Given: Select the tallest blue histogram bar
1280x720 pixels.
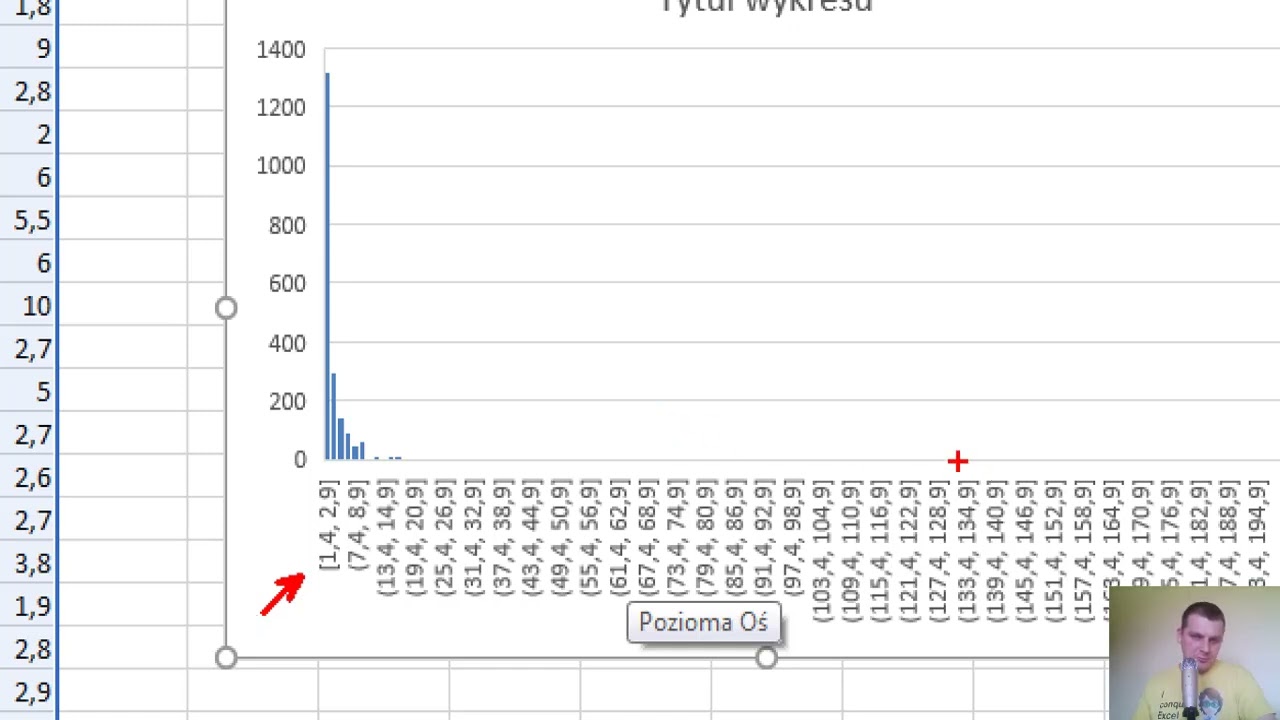Looking at the screenshot, I should 327,266.
